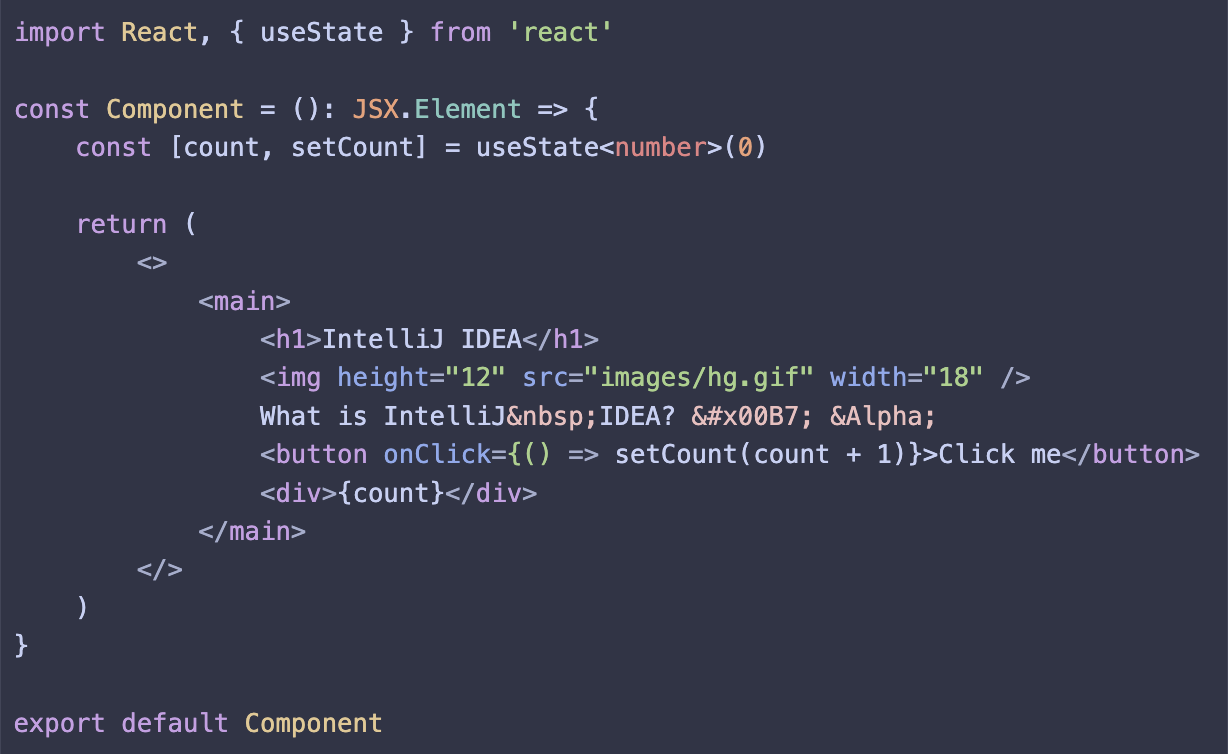Click the closing main tag
The image size is (1228, 754).
point(252,531)
